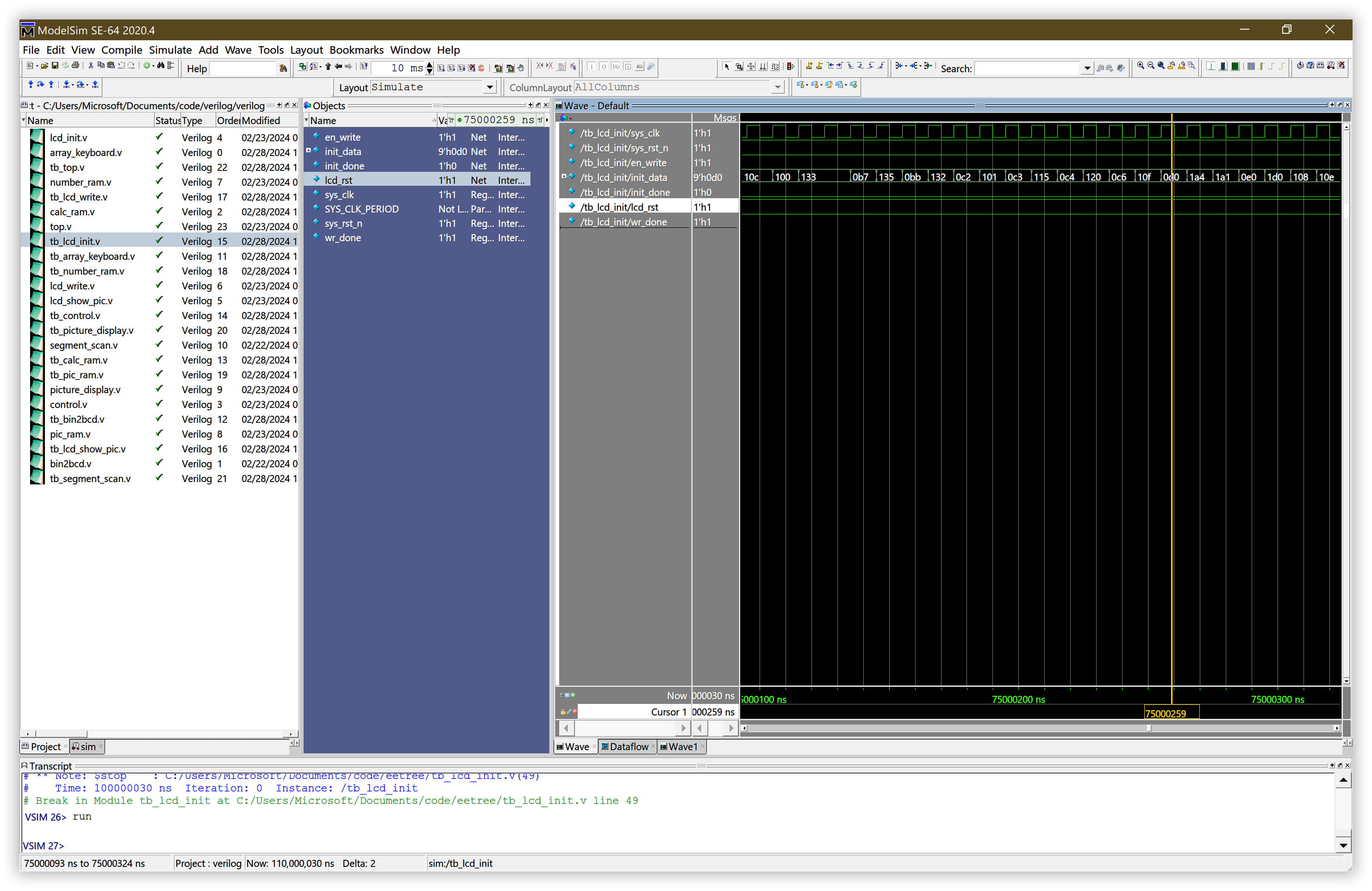Click the Break simulation stop icon

[481, 68]
